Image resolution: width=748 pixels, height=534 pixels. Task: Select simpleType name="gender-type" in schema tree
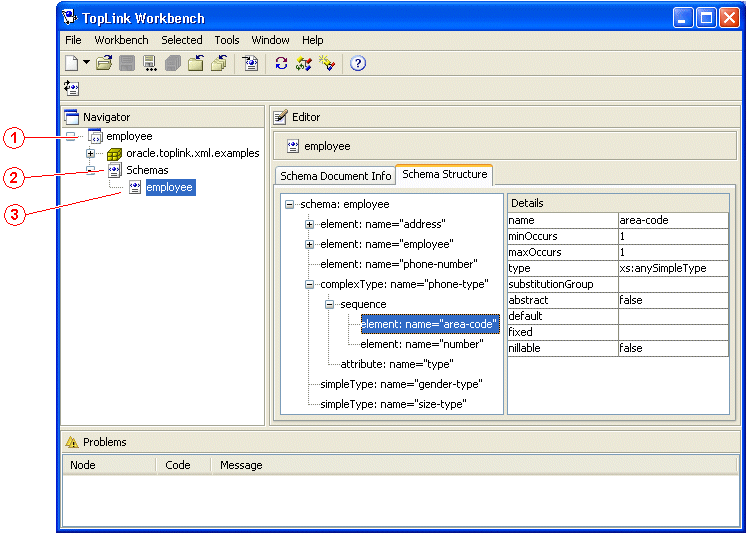click(401, 384)
